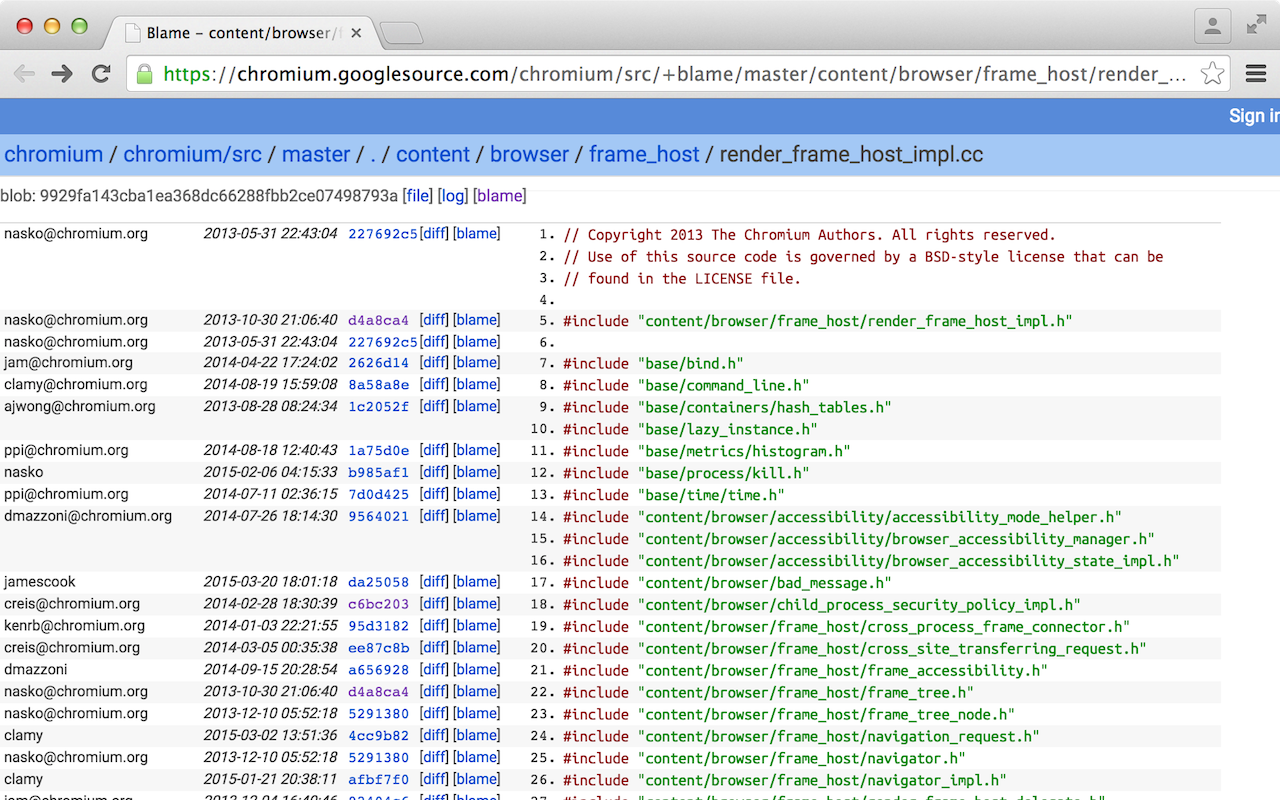Open blame on the 2626d14 row

(x=477, y=363)
